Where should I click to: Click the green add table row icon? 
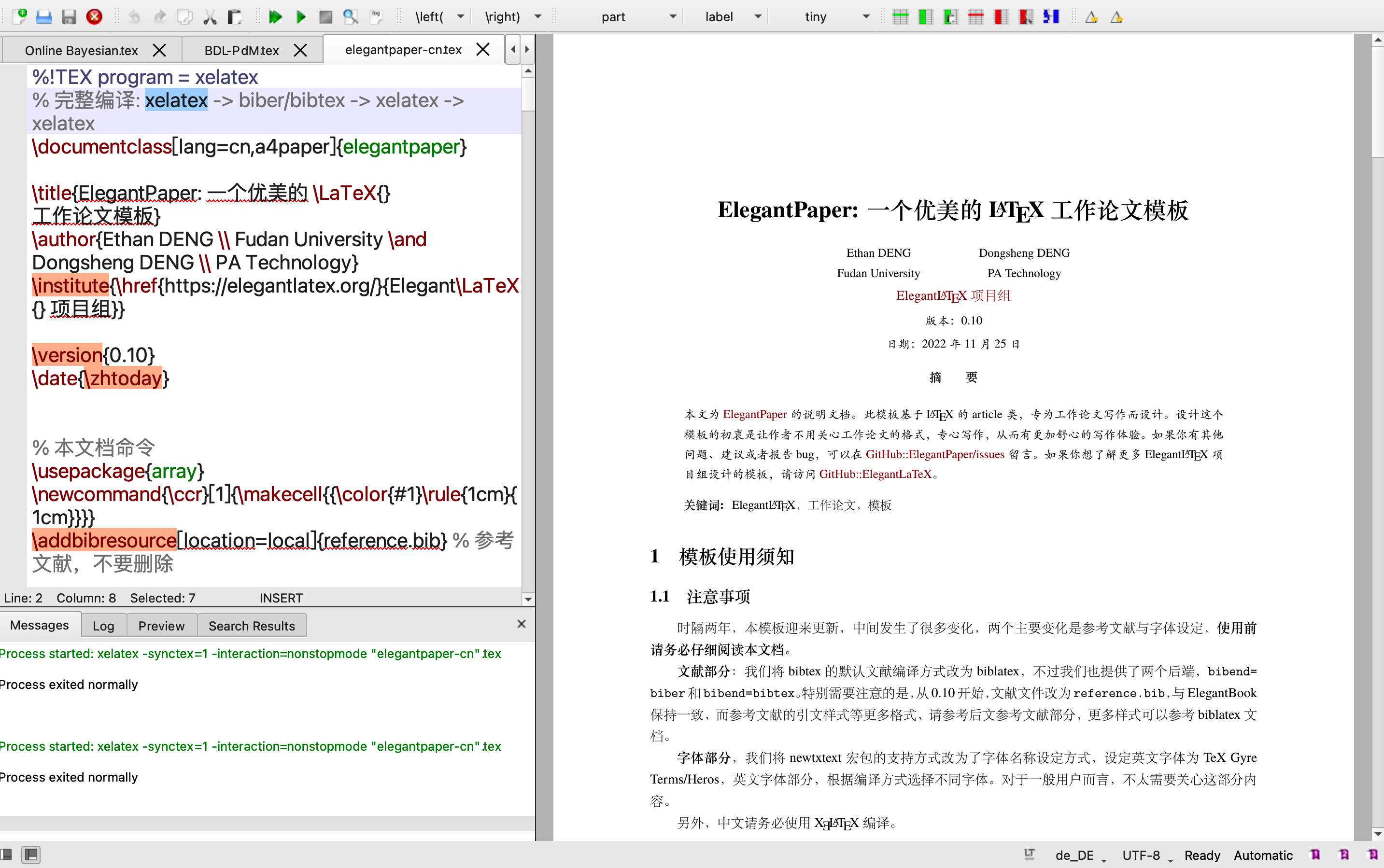click(901, 16)
